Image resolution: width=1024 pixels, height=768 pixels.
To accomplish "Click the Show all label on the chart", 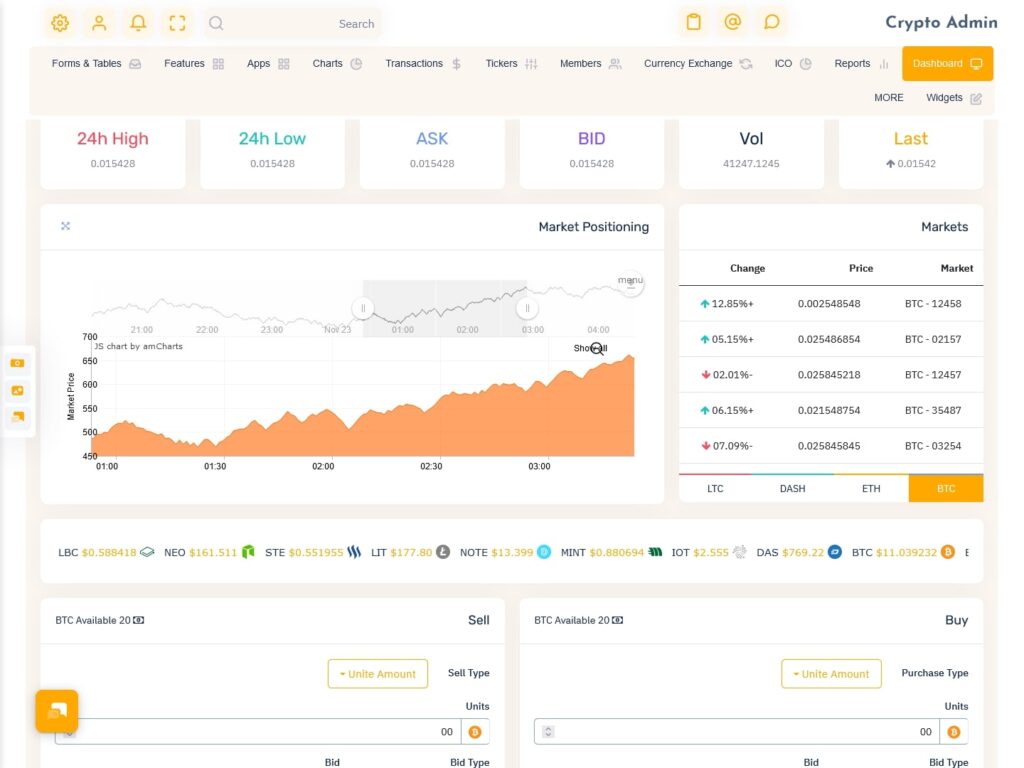I will [x=590, y=348].
